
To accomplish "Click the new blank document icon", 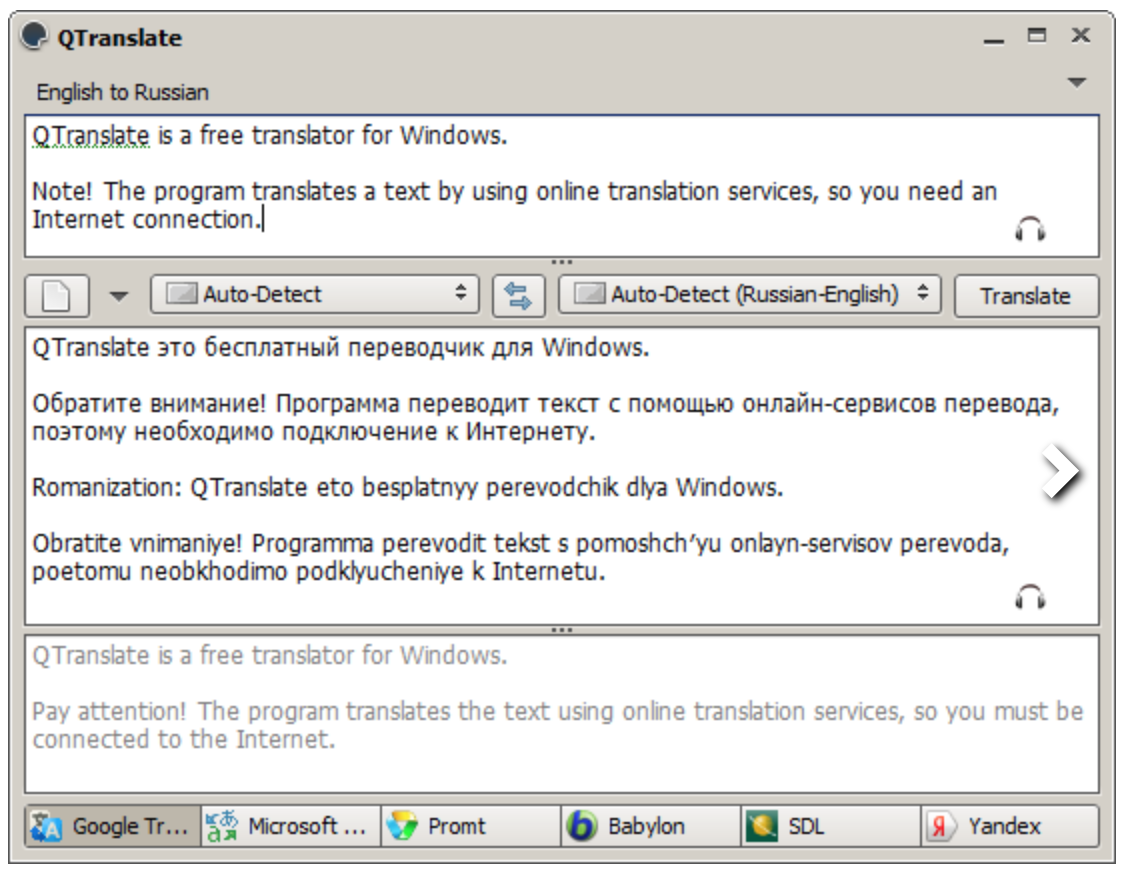I will (58, 295).
